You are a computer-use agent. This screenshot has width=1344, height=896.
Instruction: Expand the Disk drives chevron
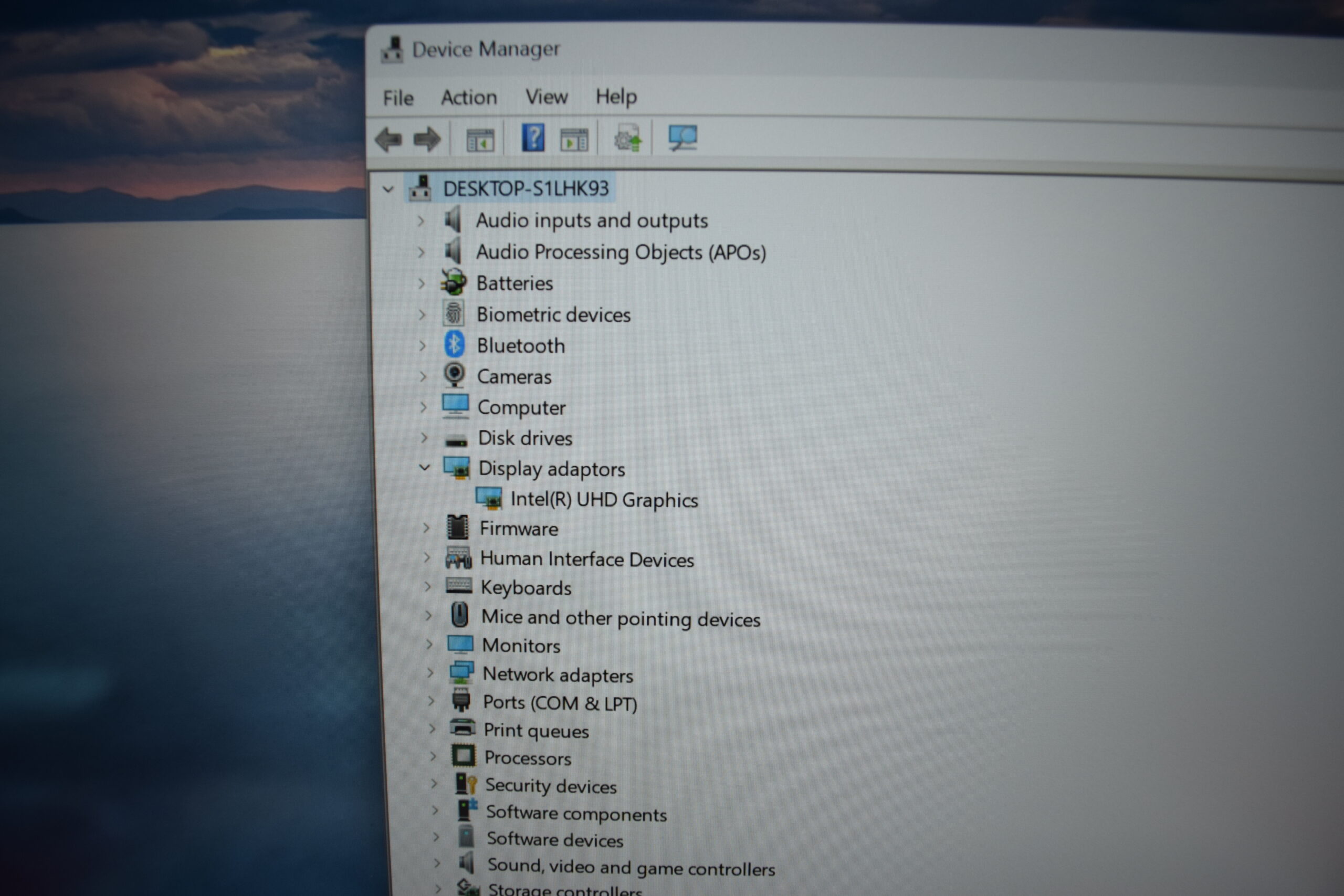pos(424,438)
